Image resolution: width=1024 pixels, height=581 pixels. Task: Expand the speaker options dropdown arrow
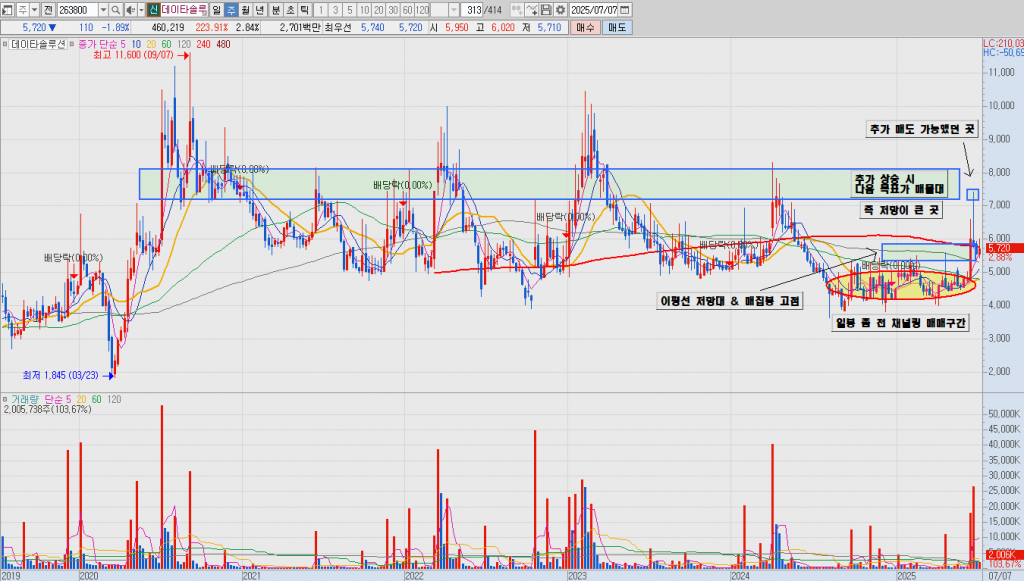pos(139,9)
